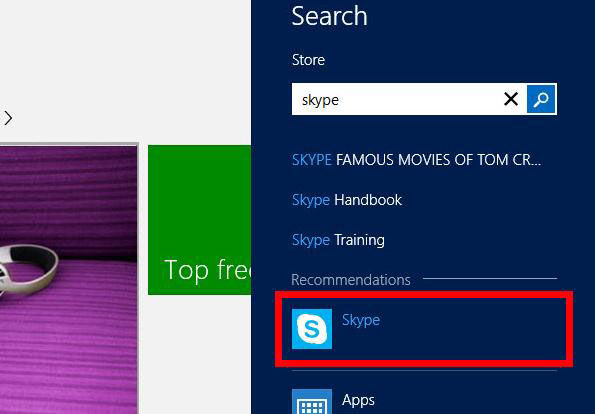
Task: Click the Store scope label
Action: (308, 60)
